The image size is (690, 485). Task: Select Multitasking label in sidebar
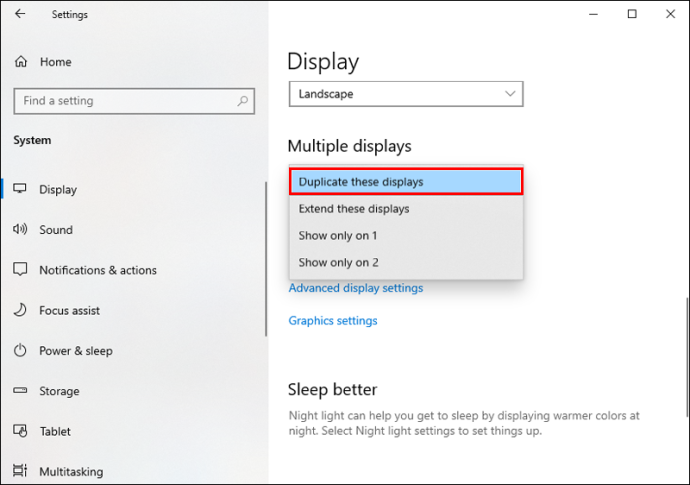click(x=71, y=472)
